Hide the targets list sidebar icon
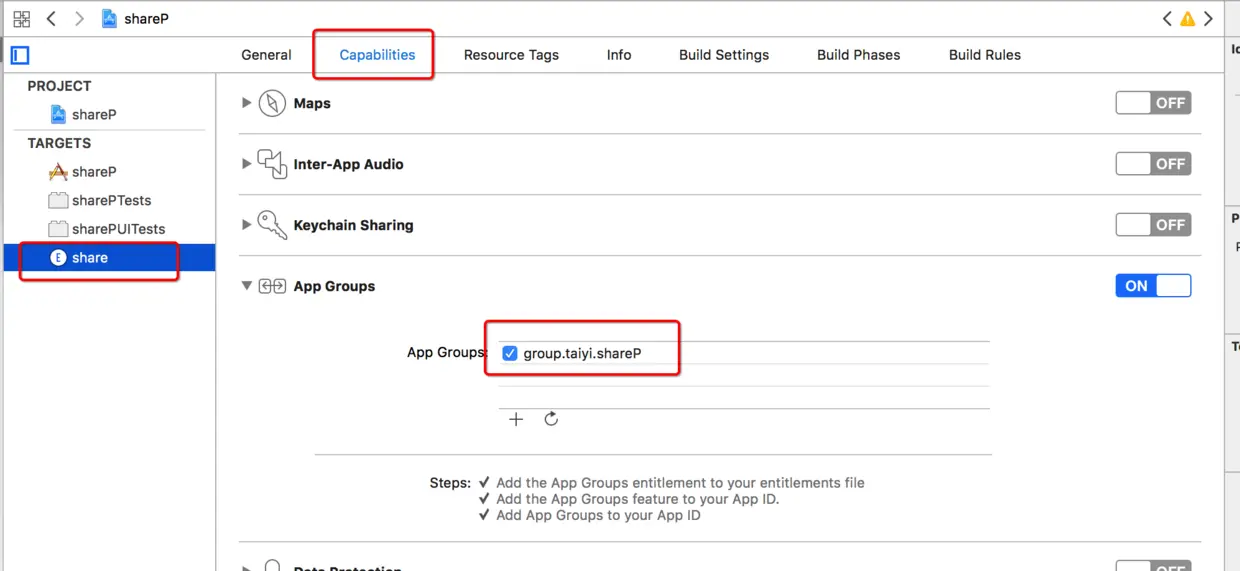The image size is (1240, 571). pos(20,55)
